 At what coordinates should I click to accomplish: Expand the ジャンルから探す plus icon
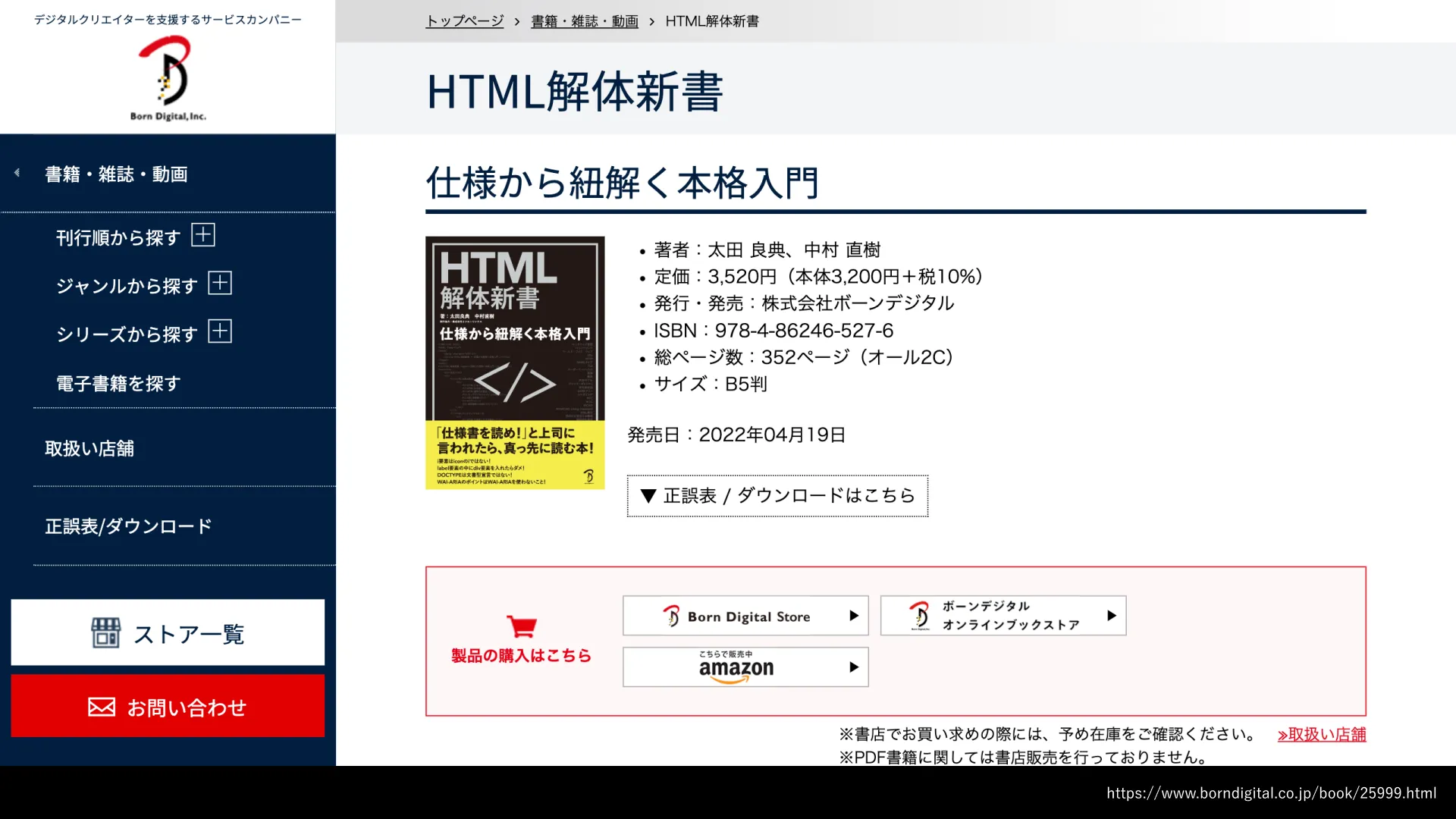click(220, 284)
